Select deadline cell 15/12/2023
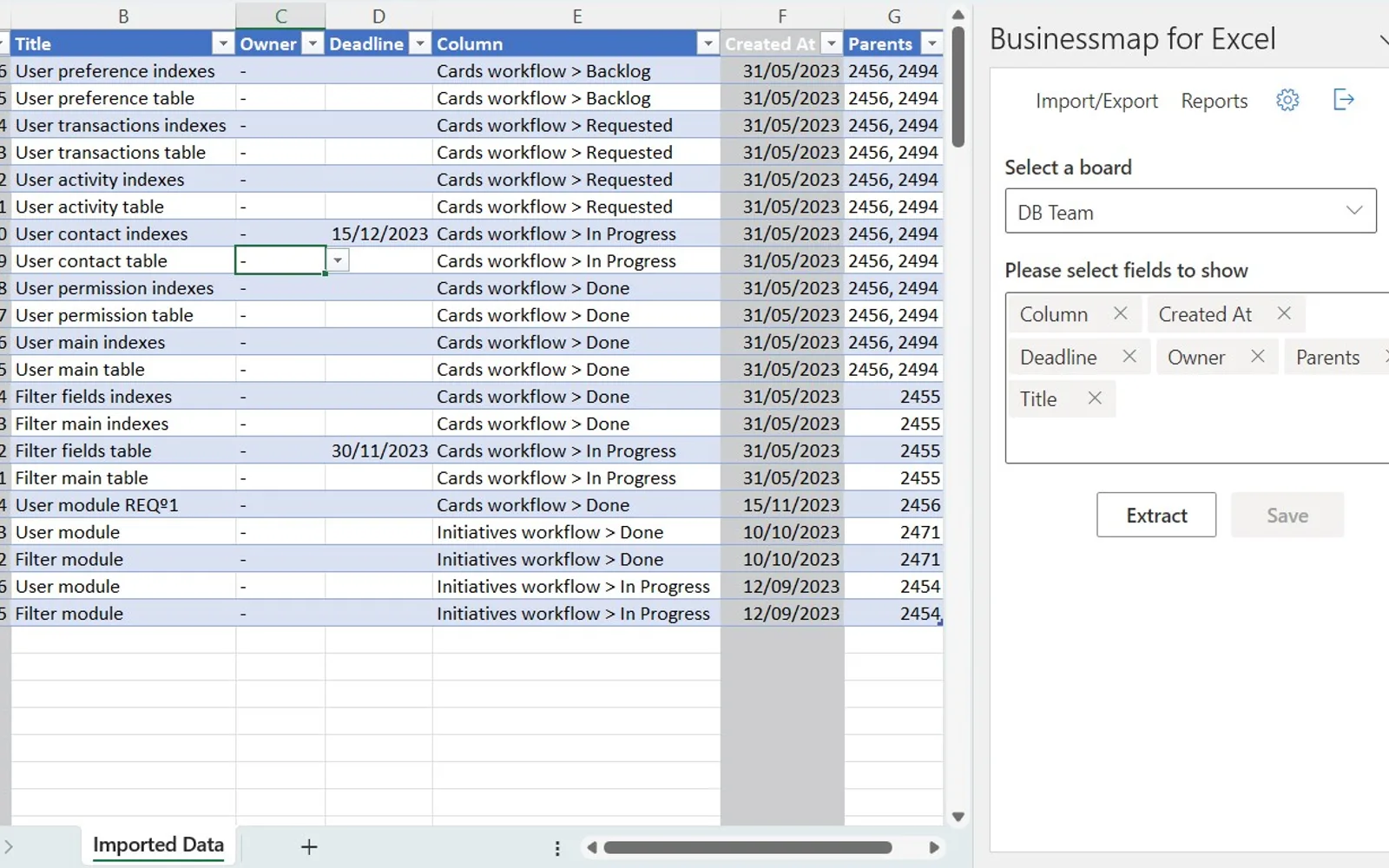Screen dimensions: 1389x868 (379, 233)
